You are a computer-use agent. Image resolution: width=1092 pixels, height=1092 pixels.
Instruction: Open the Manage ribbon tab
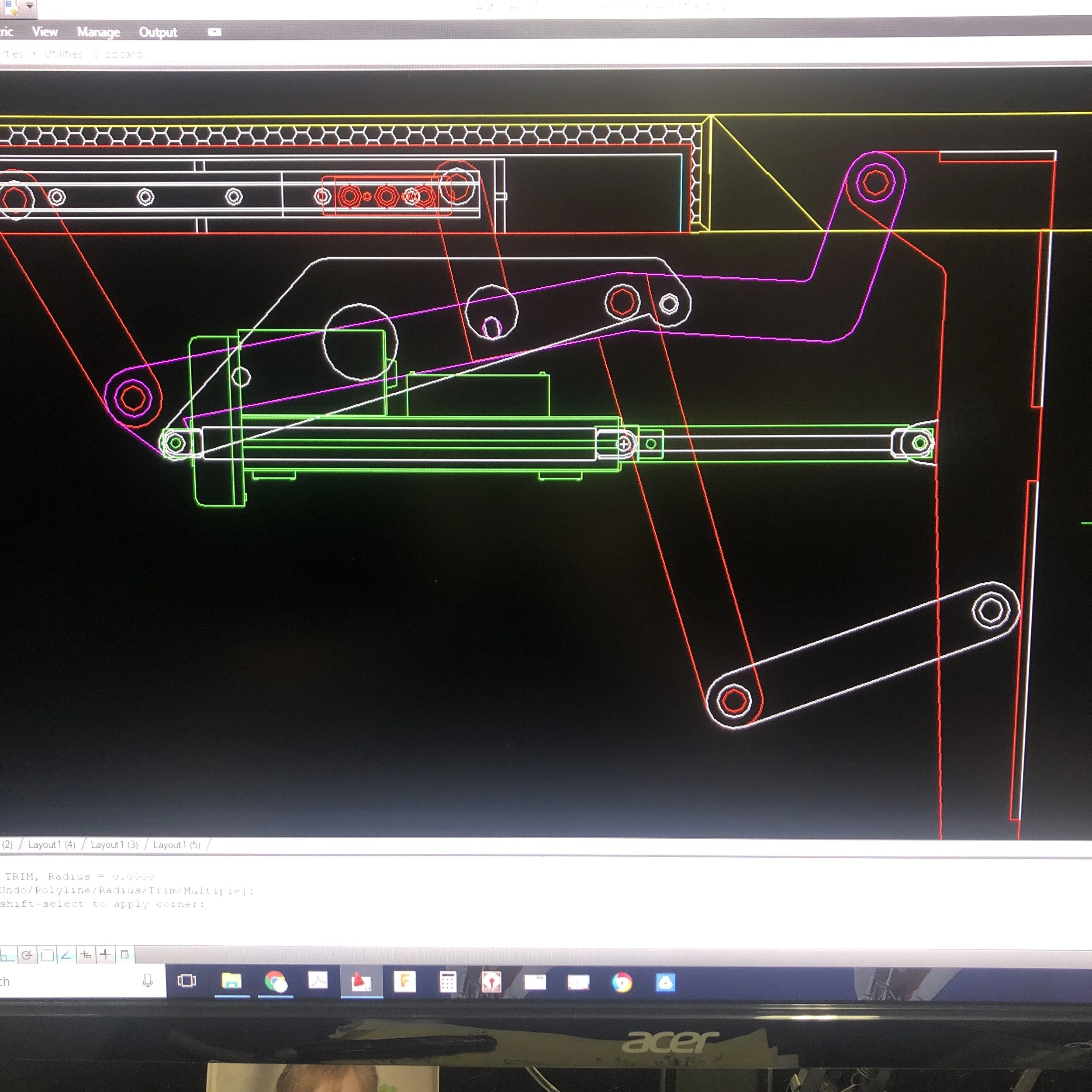[x=98, y=32]
